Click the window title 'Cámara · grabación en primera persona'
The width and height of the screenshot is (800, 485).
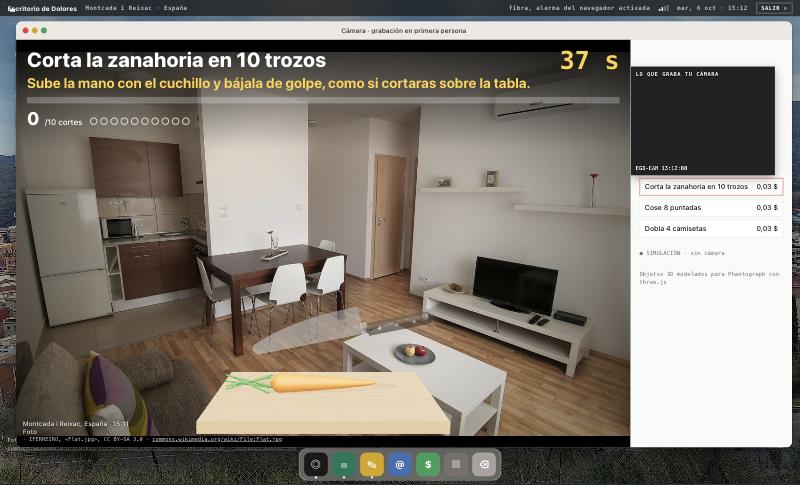pos(404,31)
